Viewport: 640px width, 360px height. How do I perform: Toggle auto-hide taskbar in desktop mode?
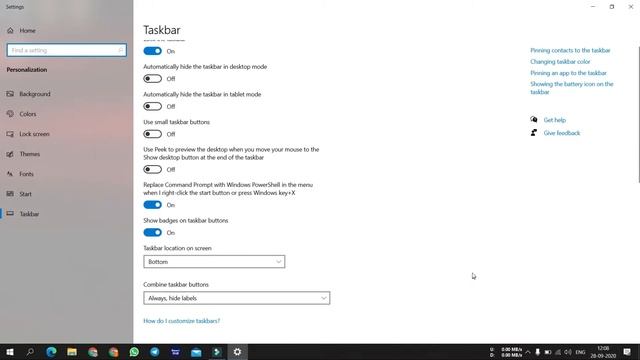pyautogui.click(x=153, y=79)
